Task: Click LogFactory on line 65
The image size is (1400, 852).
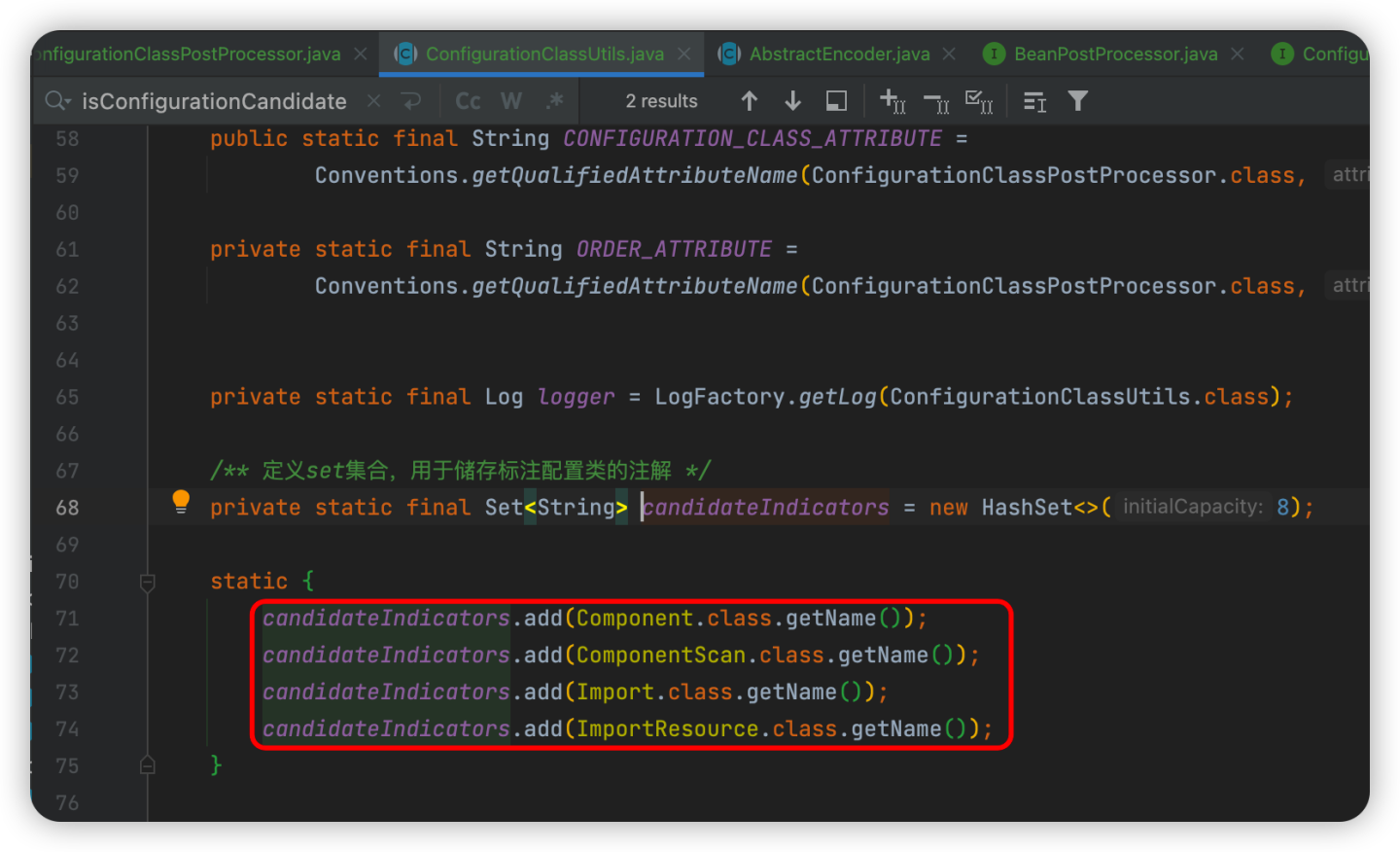Action: (719, 398)
